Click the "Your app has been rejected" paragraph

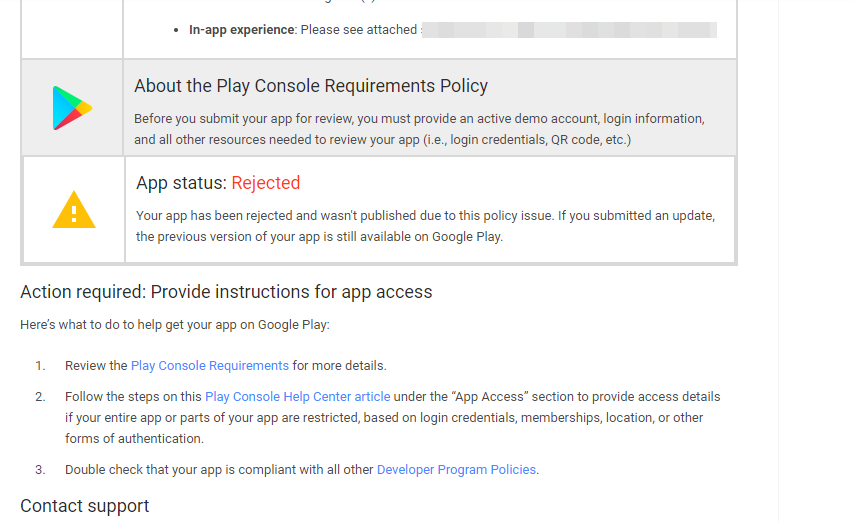point(425,226)
